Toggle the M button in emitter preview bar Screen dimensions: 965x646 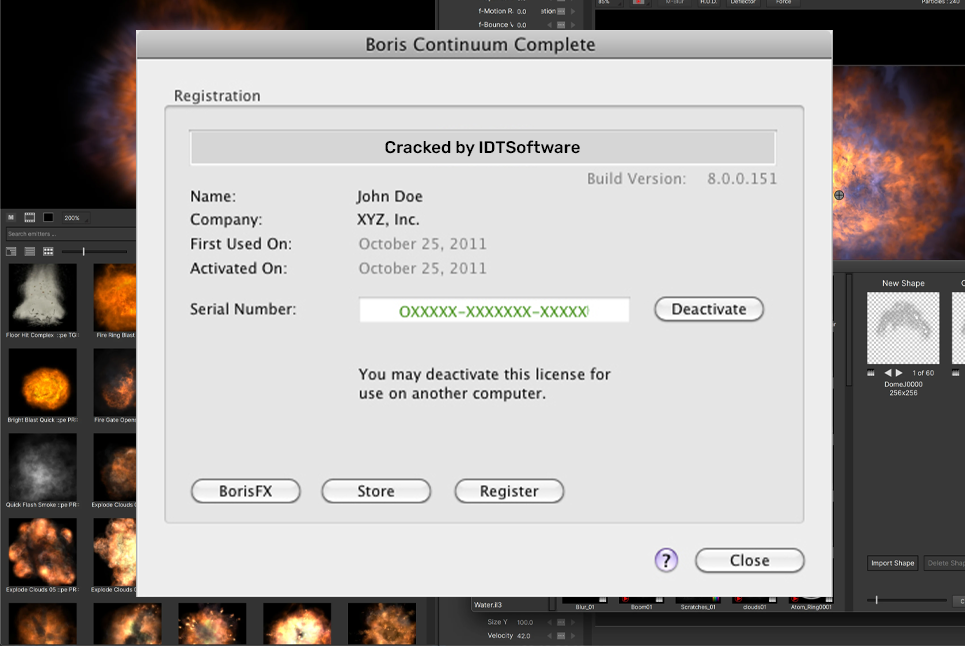11,217
